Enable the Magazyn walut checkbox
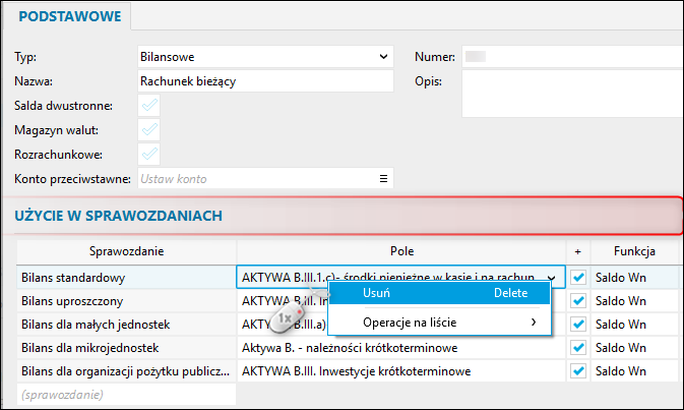The height and width of the screenshot is (410, 684). click(x=149, y=130)
